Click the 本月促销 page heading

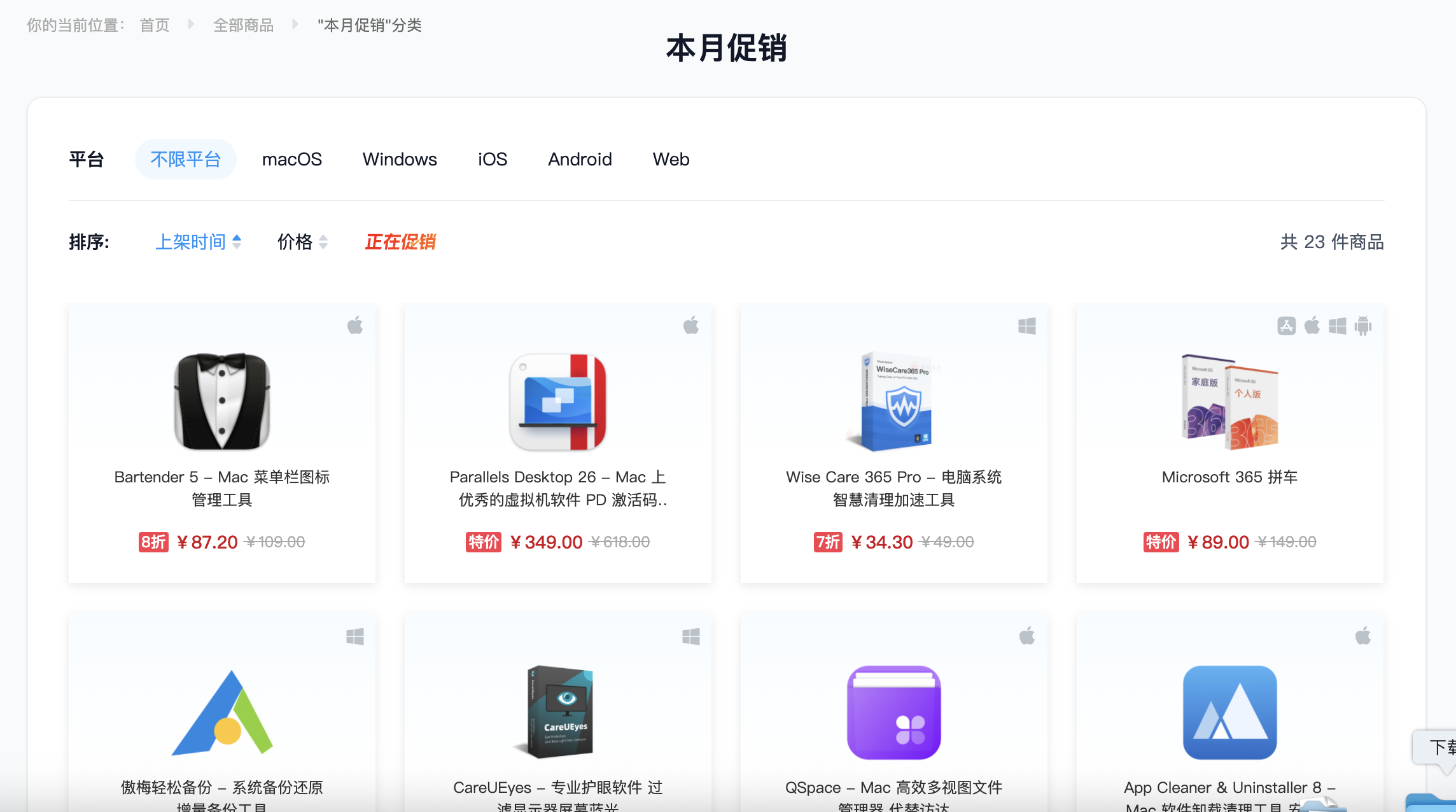point(727,48)
